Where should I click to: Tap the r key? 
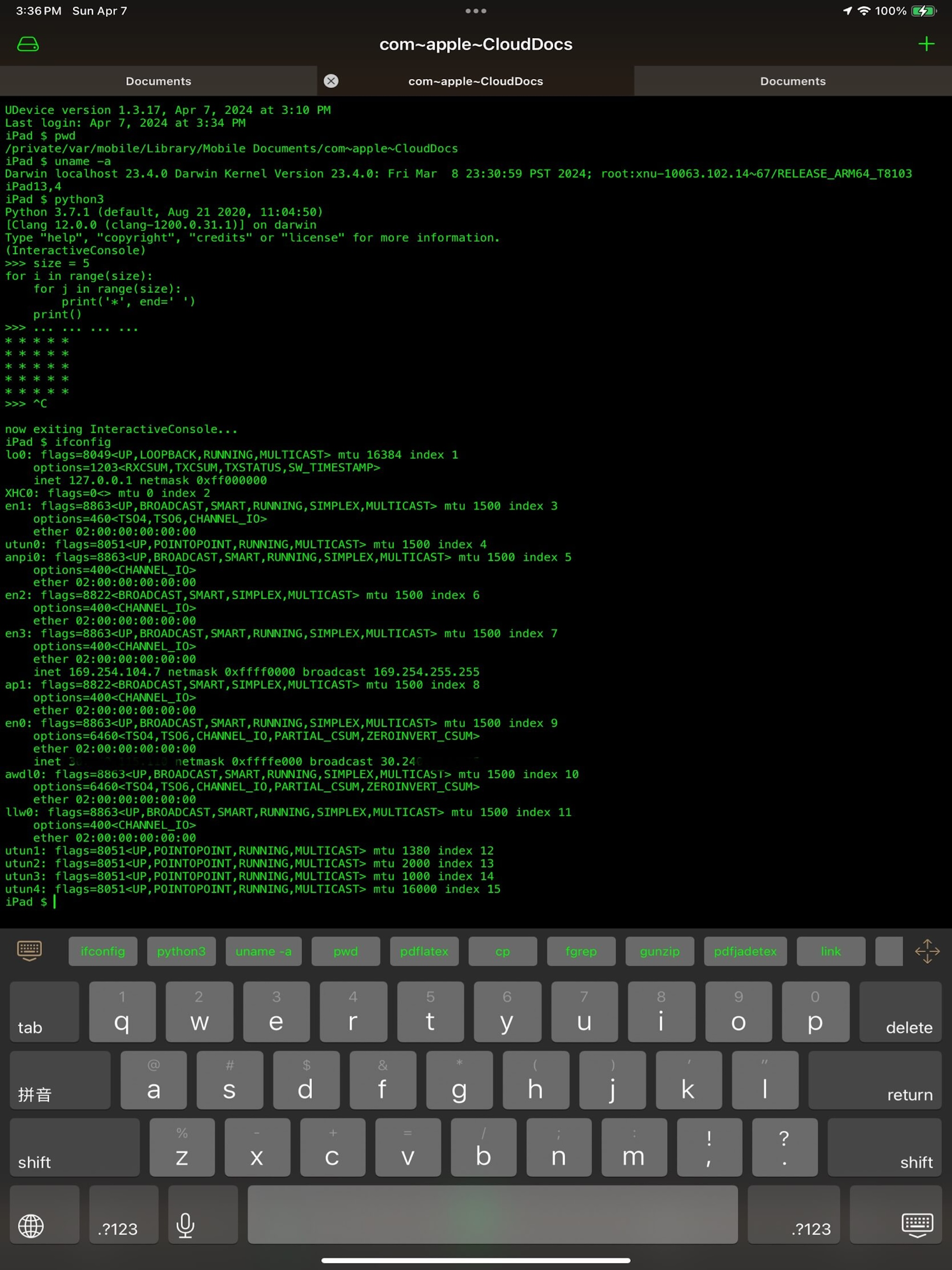(353, 1012)
